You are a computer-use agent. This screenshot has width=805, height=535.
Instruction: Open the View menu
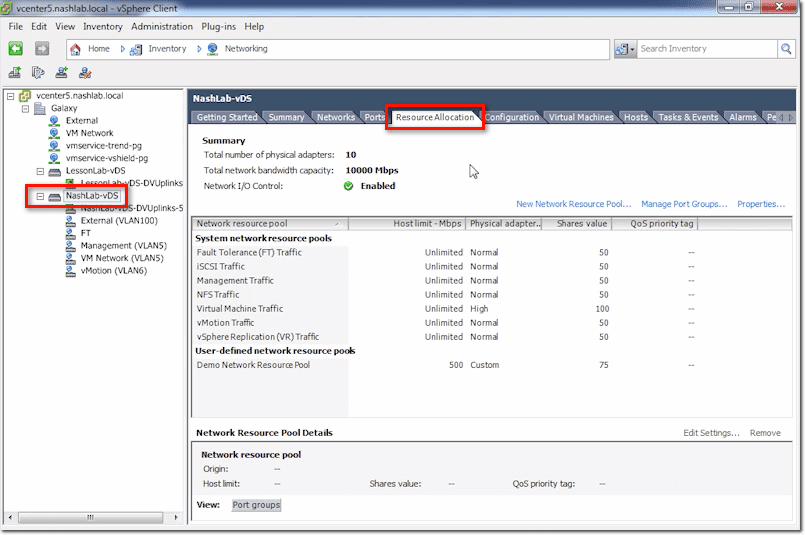point(65,26)
